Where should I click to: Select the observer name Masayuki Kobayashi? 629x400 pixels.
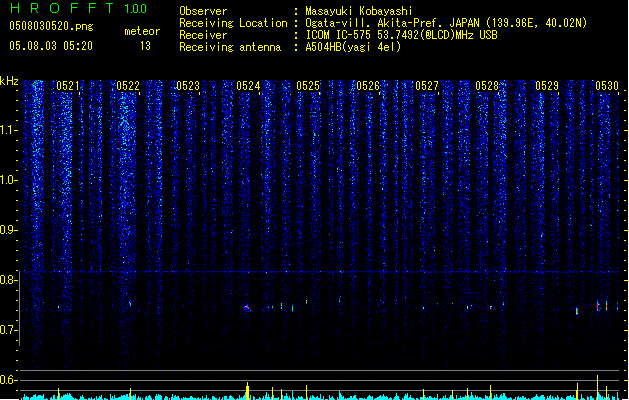pyautogui.click(x=358, y=11)
